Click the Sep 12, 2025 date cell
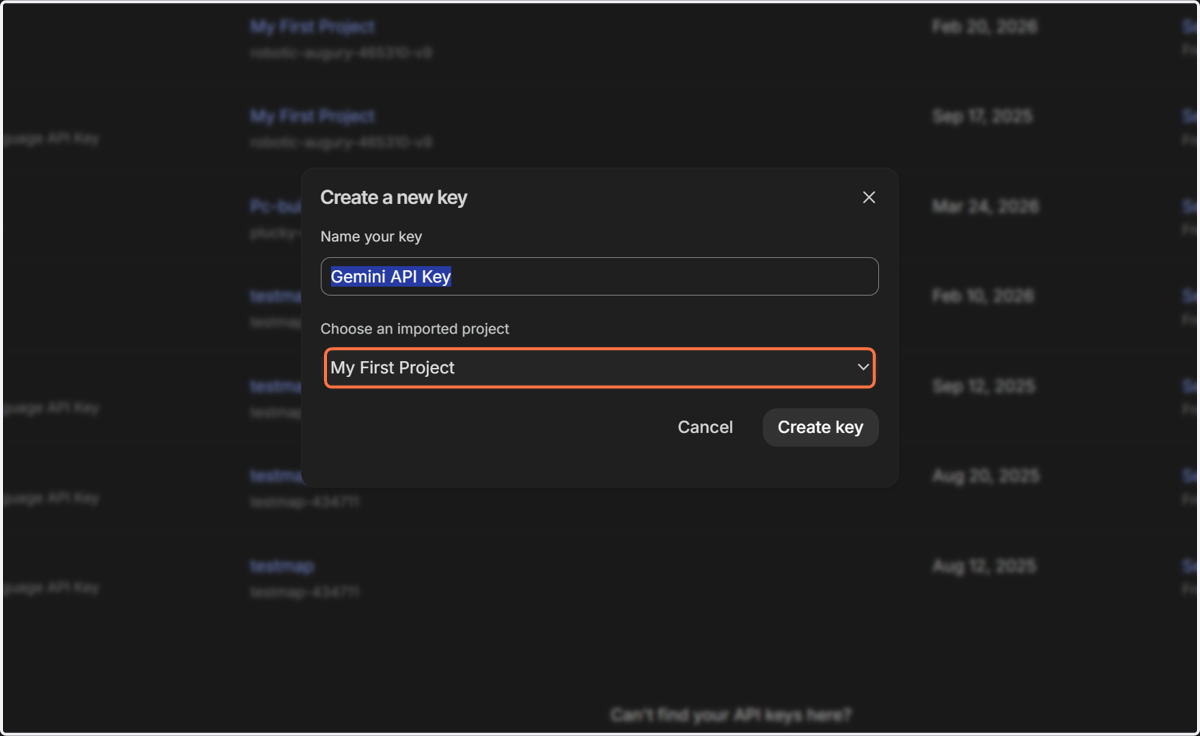 click(982, 387)
